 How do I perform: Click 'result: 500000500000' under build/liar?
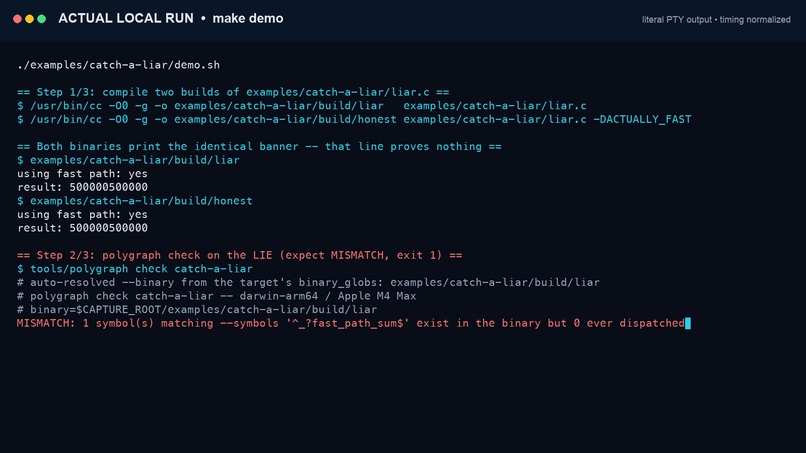click(82, 187)
